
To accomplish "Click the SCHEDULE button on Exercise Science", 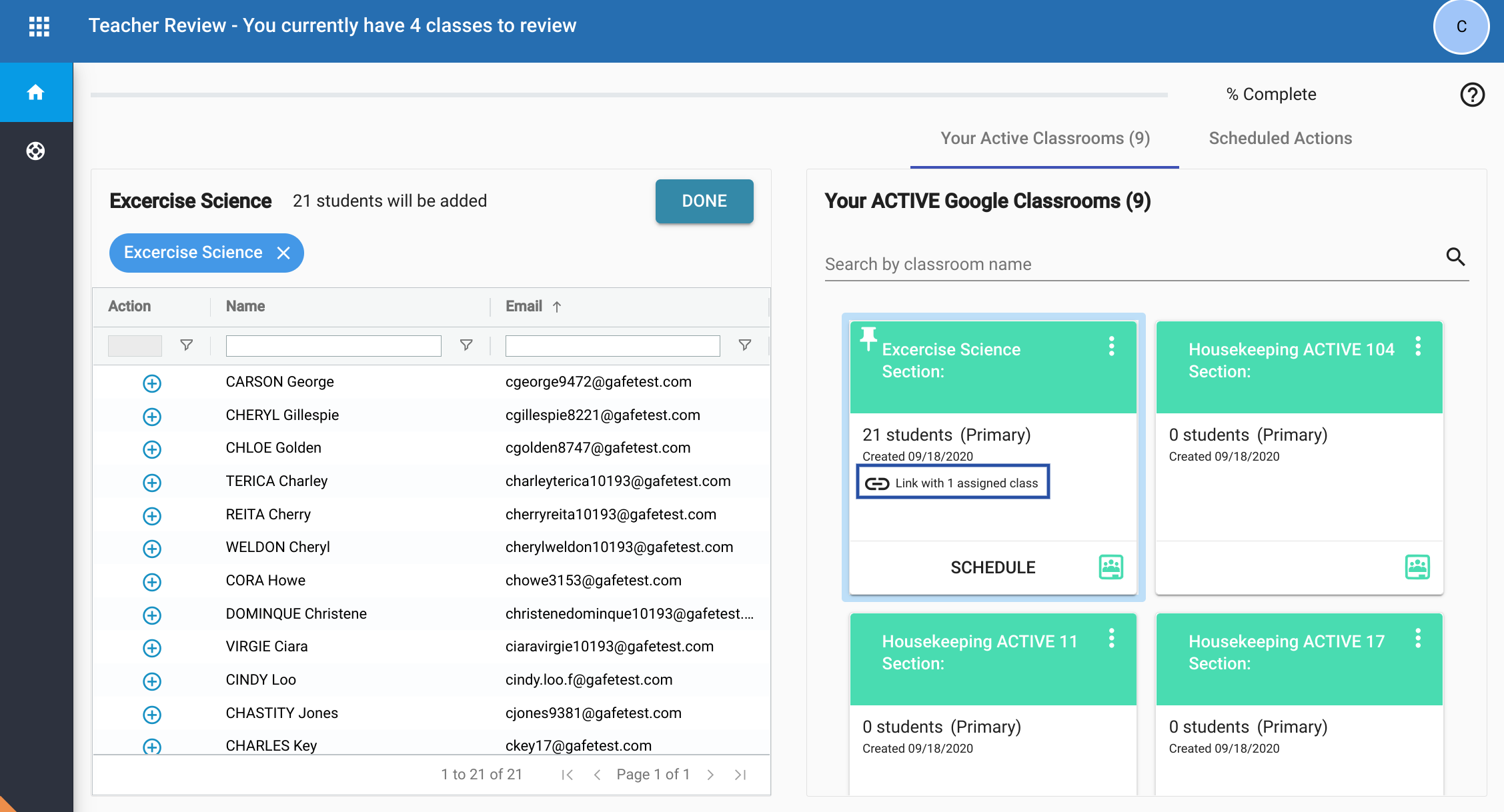I will coord(993,567).
